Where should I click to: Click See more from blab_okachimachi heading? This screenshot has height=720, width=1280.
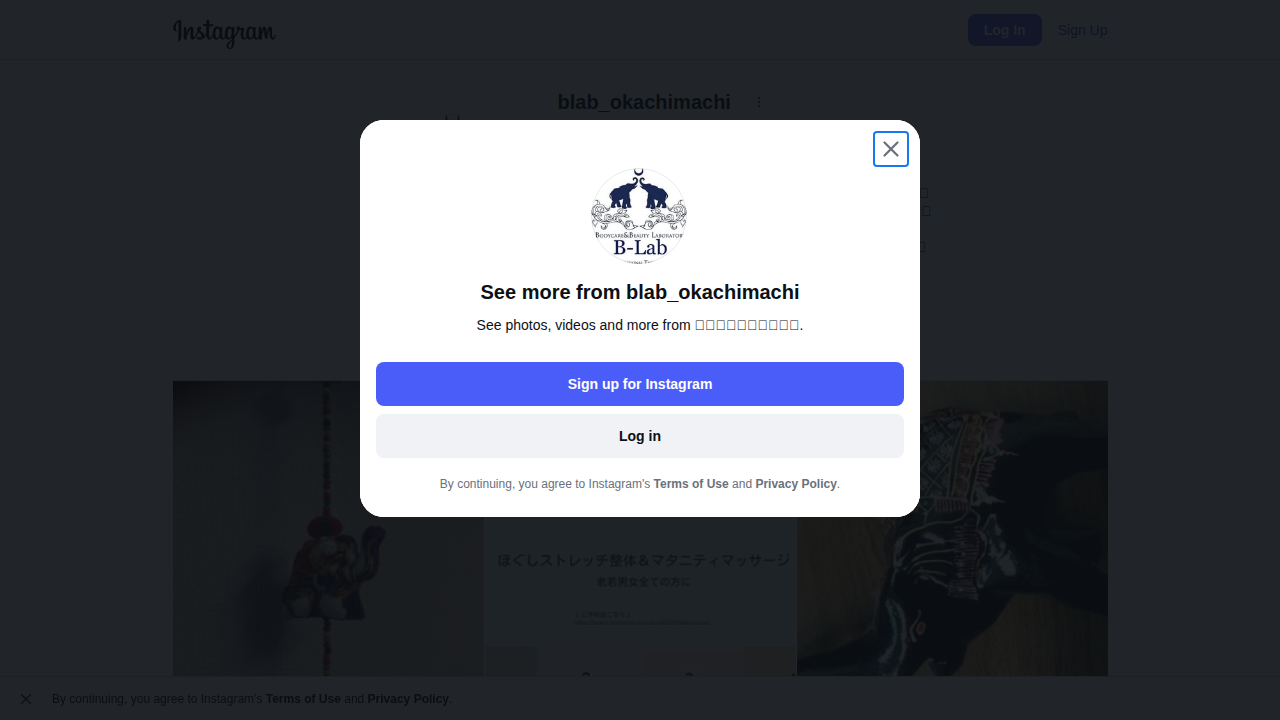[x=640, y=292]
